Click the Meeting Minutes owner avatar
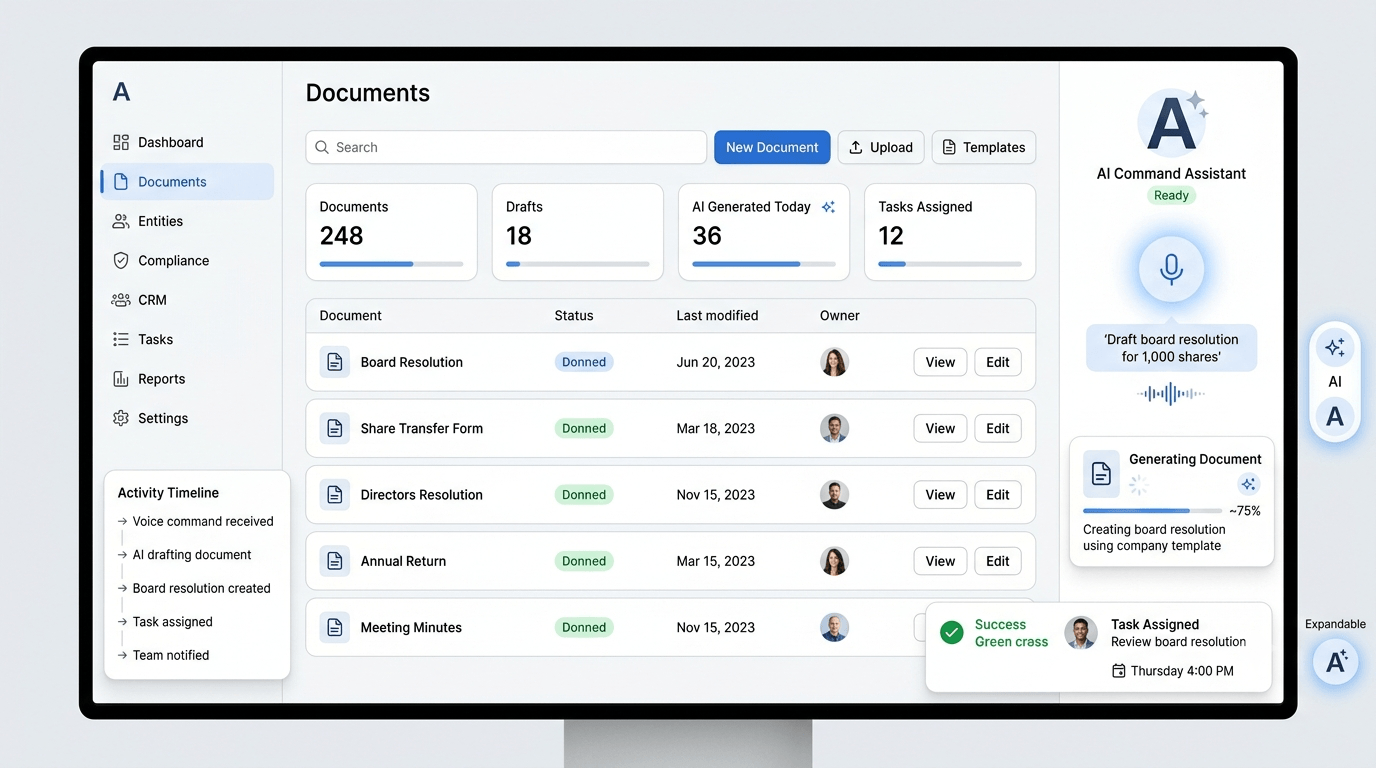Image resolution: width=1376 pixels, height=768 pixels. pos(834,627)
